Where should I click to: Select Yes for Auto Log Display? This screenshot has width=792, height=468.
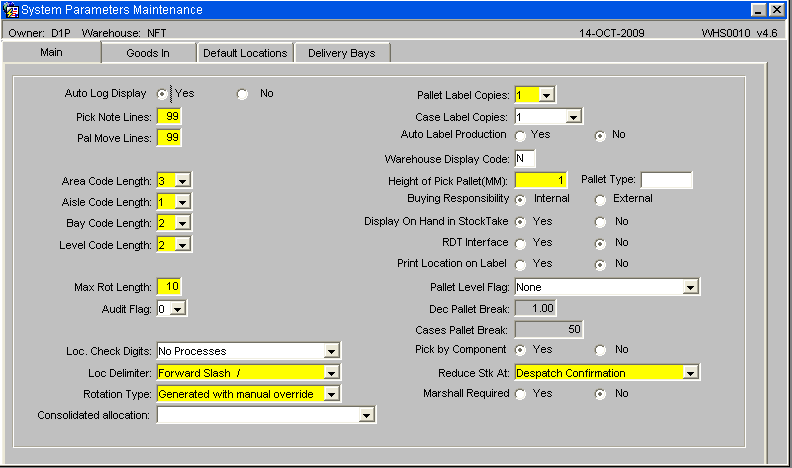(162, 94)
